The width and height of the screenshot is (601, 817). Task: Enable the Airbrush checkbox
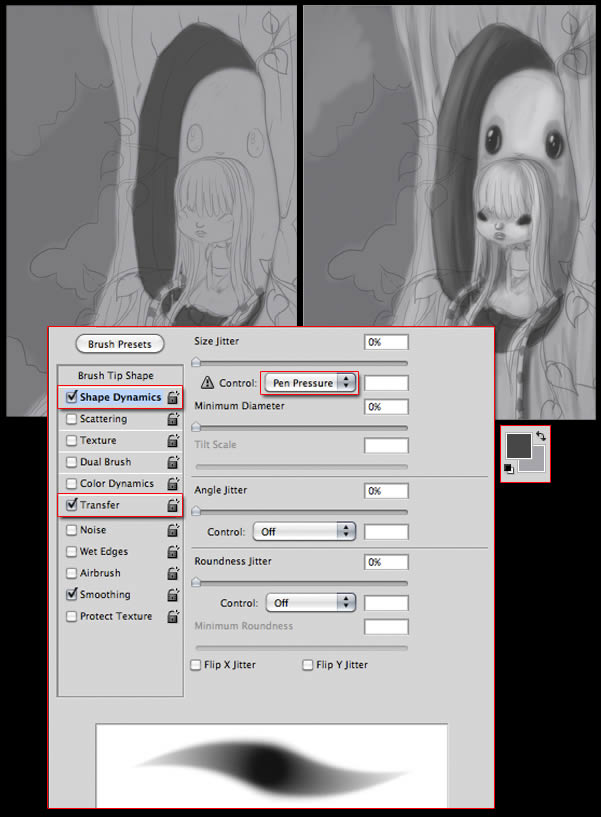71,573
